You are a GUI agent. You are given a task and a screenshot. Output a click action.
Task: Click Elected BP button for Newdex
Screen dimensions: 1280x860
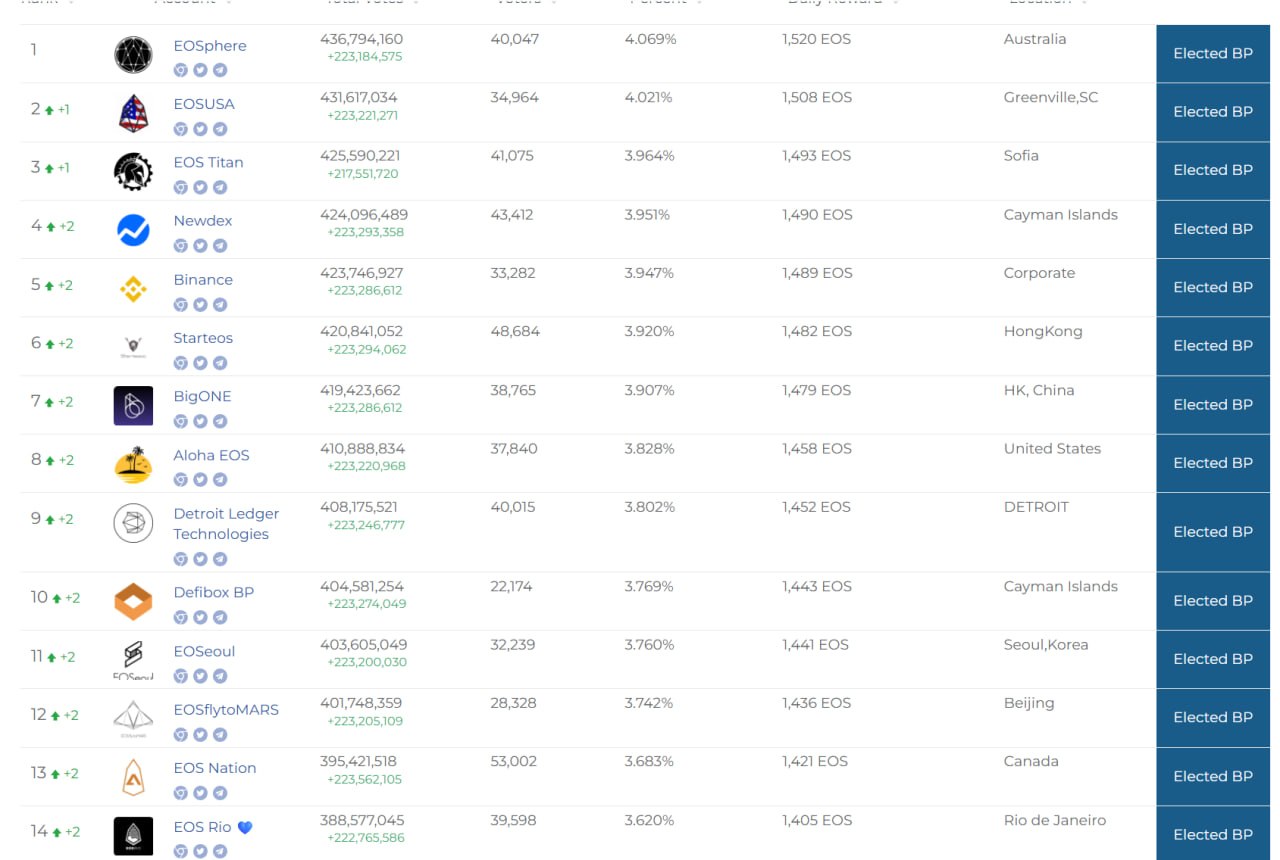(x=1213, y=229)
